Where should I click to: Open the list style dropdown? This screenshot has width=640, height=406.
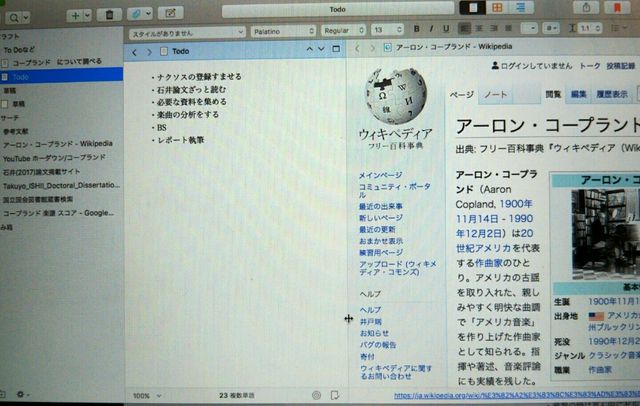click(620, 28)
